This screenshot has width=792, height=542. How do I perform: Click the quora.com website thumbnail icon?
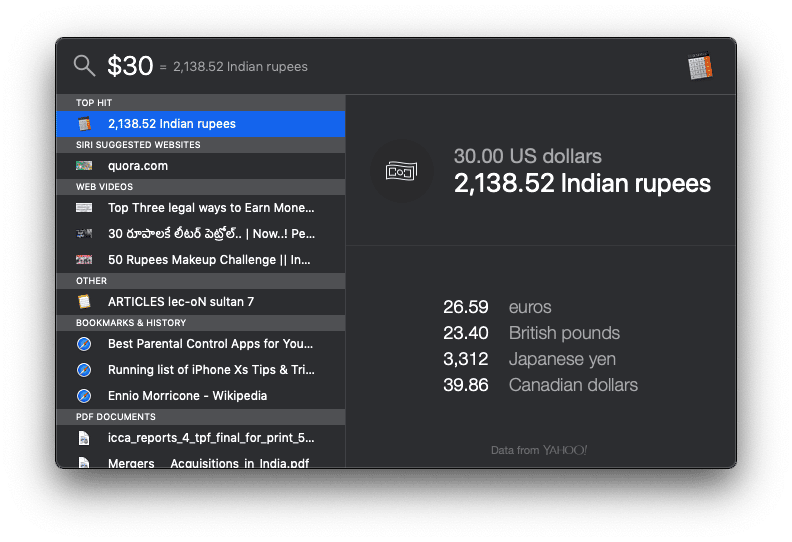(x=85, y=166)
